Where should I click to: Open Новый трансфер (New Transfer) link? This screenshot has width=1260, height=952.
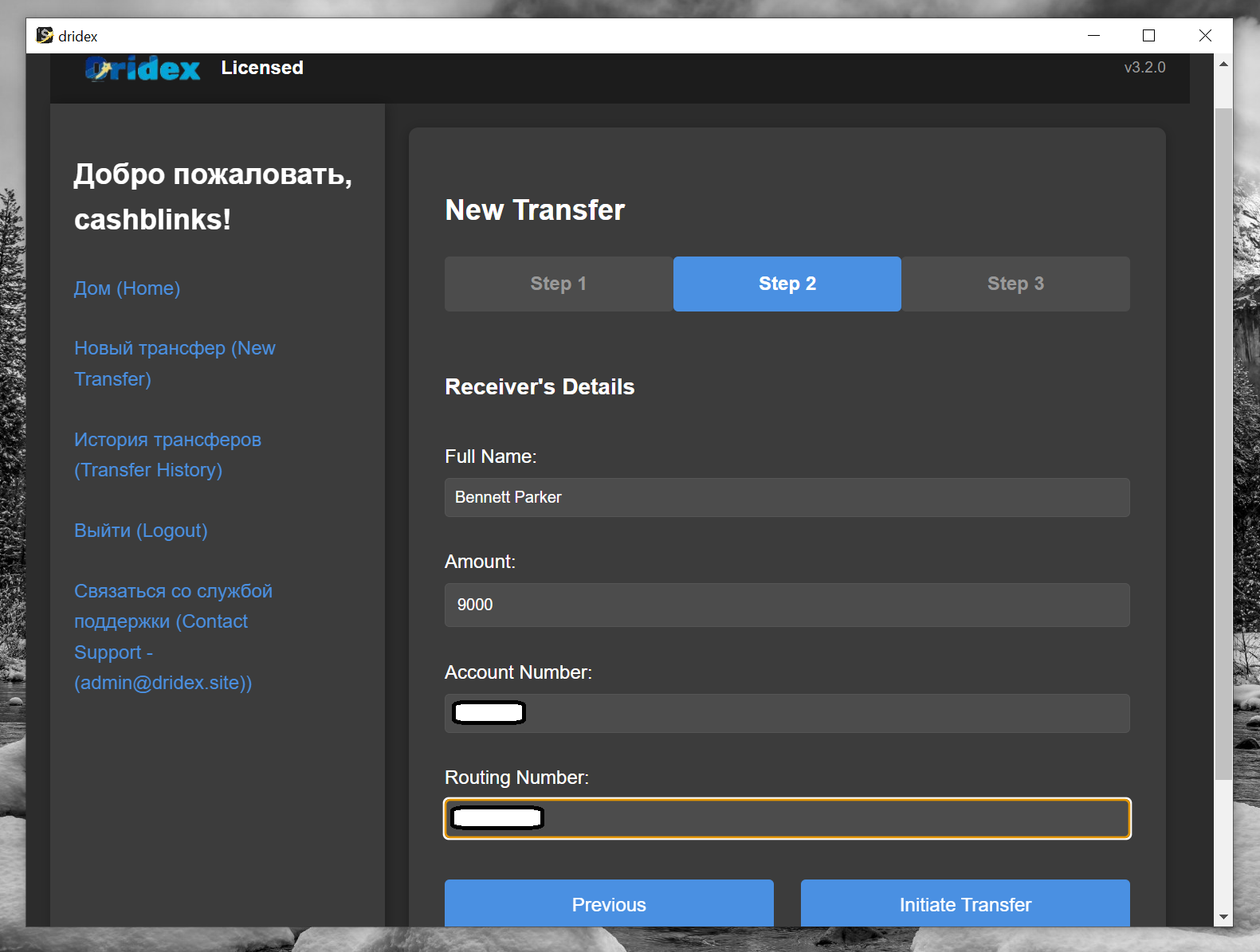(x=175, y=363)
